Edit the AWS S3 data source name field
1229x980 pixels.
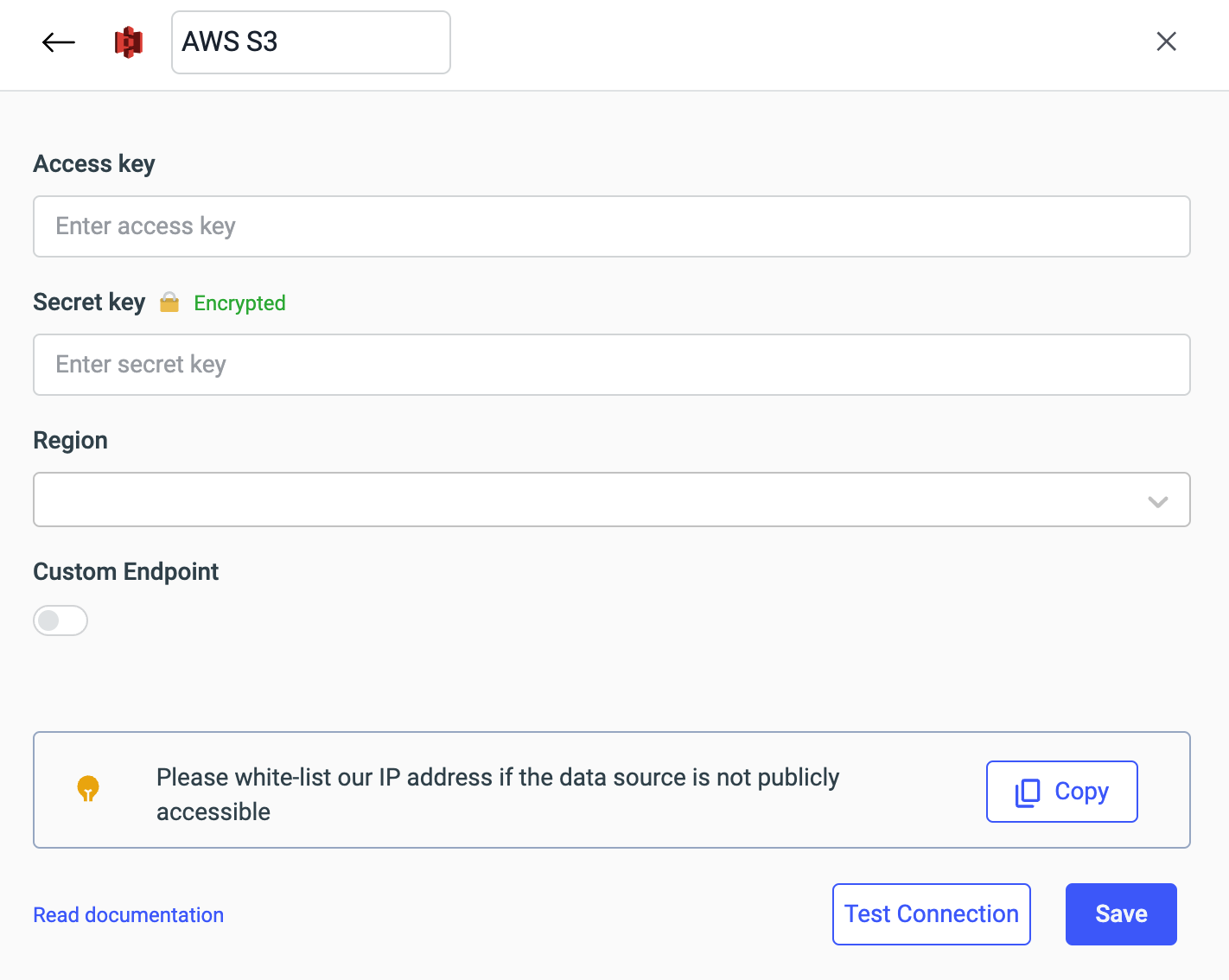[310, 42]
